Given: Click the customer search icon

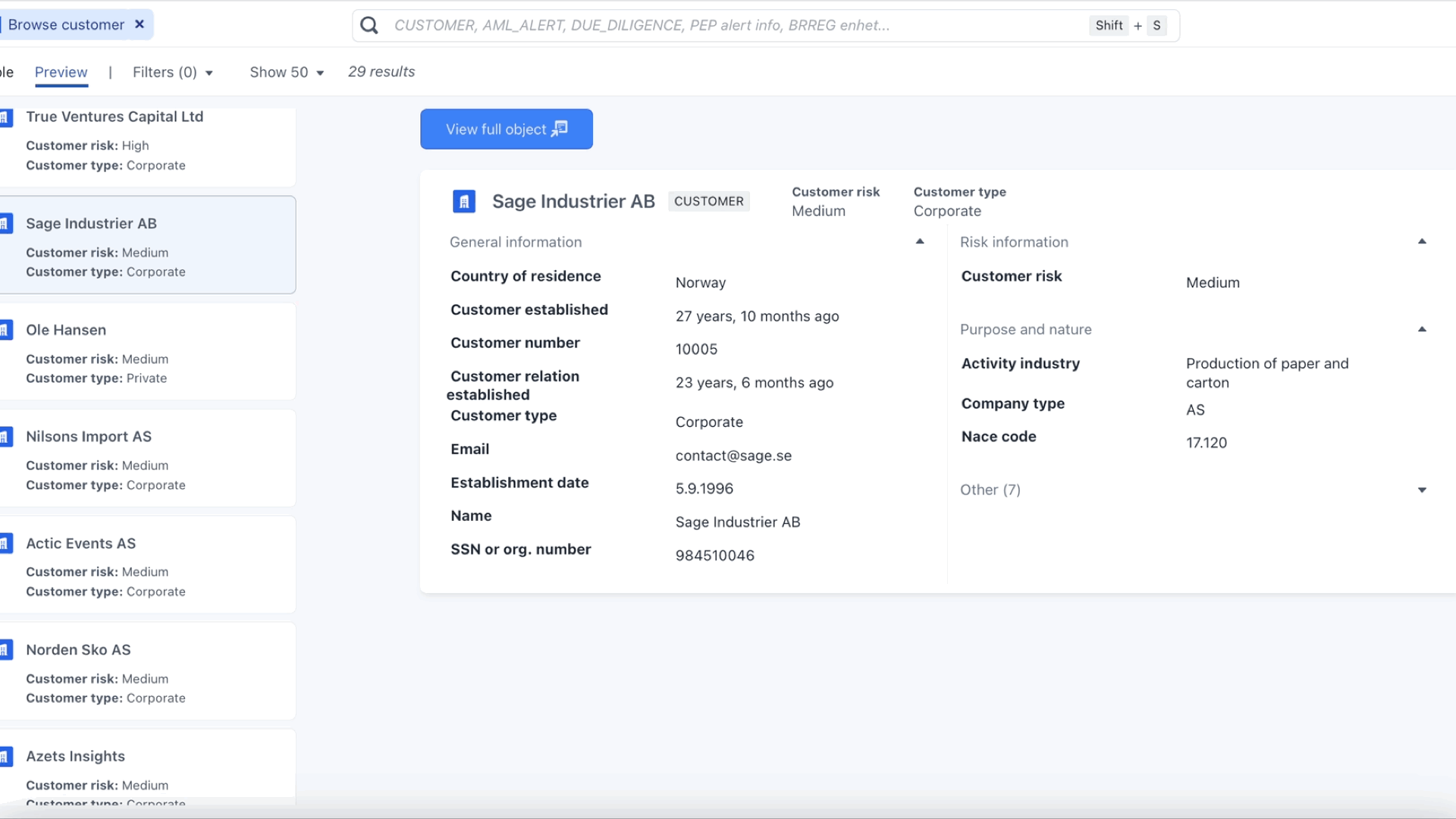Looking at the screenshot, I should coord(370,25).
